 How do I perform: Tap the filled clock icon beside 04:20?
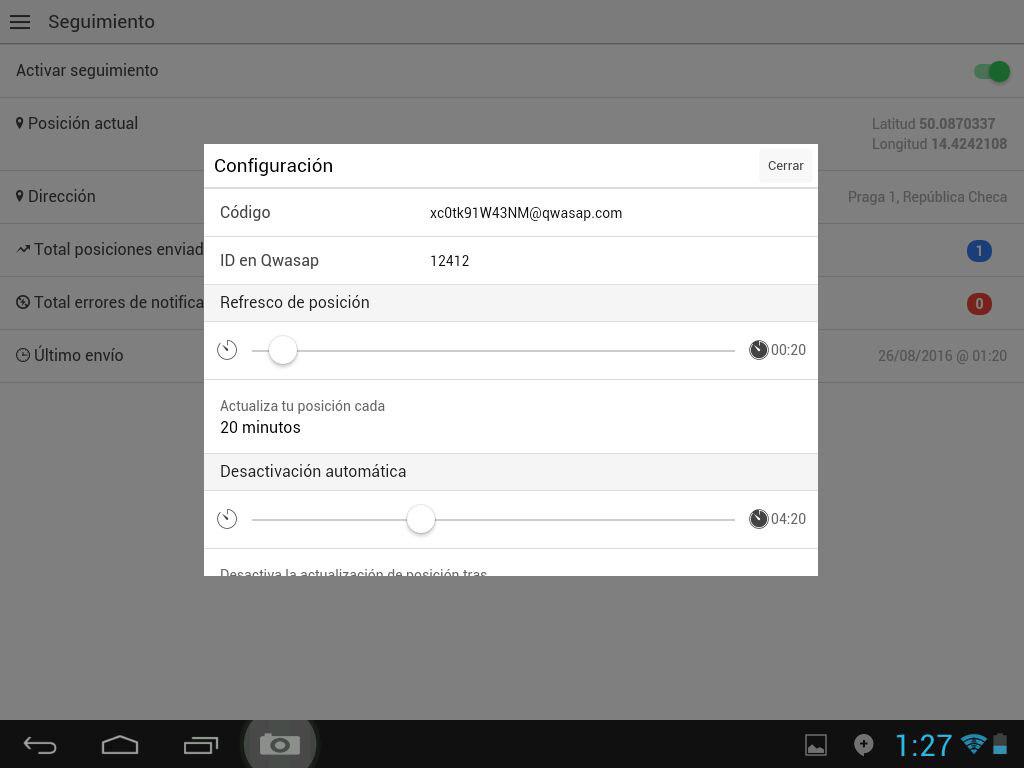click(x=758, y=519)
